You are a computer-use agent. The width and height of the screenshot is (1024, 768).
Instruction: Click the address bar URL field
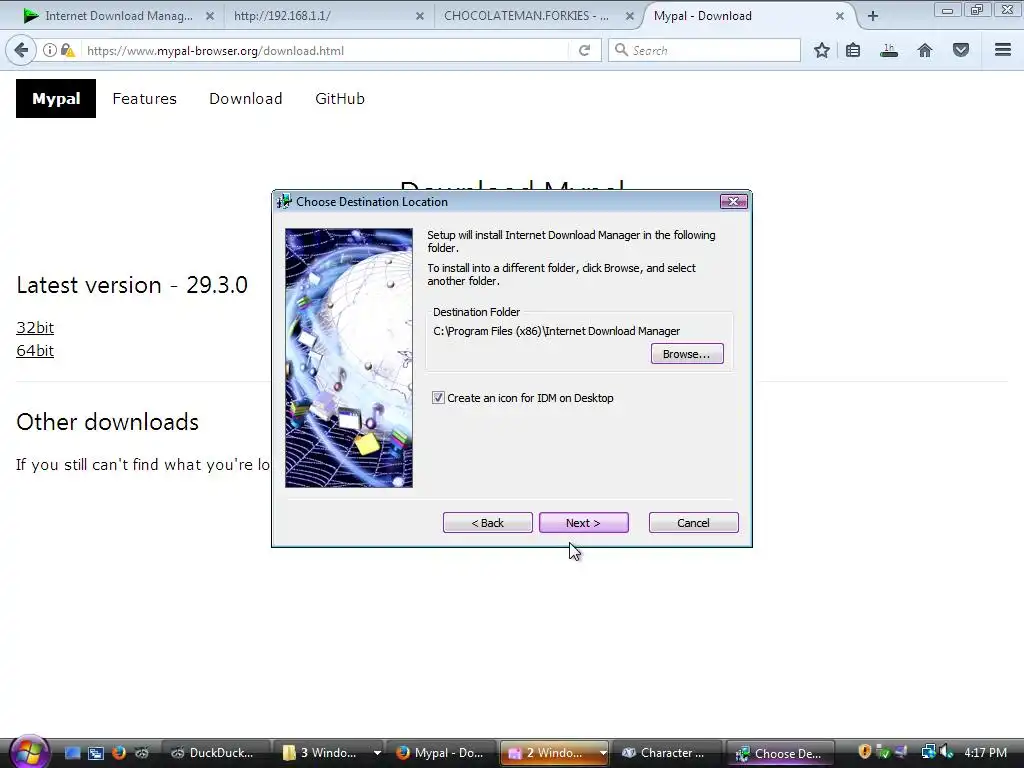tap(323, 50)
